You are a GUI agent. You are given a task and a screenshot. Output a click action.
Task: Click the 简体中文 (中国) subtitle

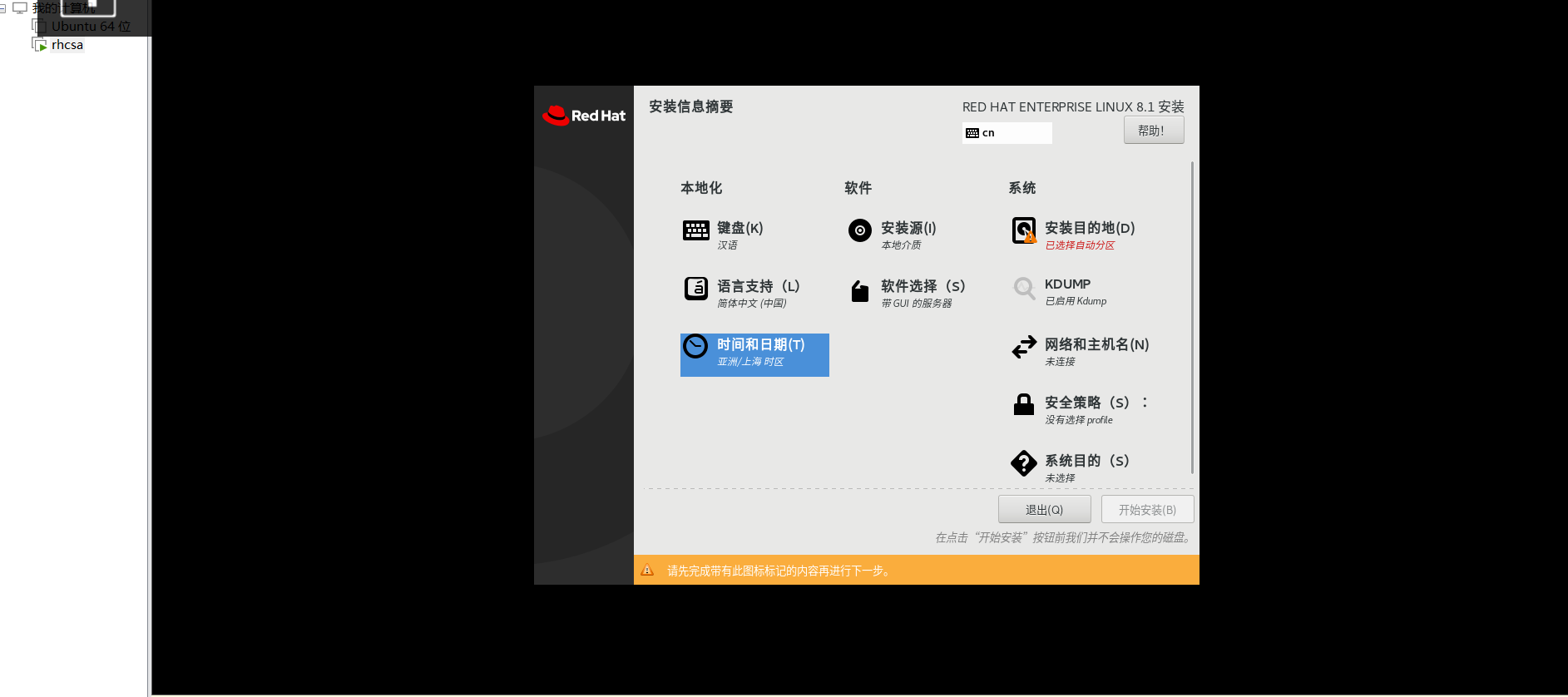(752, 304)
